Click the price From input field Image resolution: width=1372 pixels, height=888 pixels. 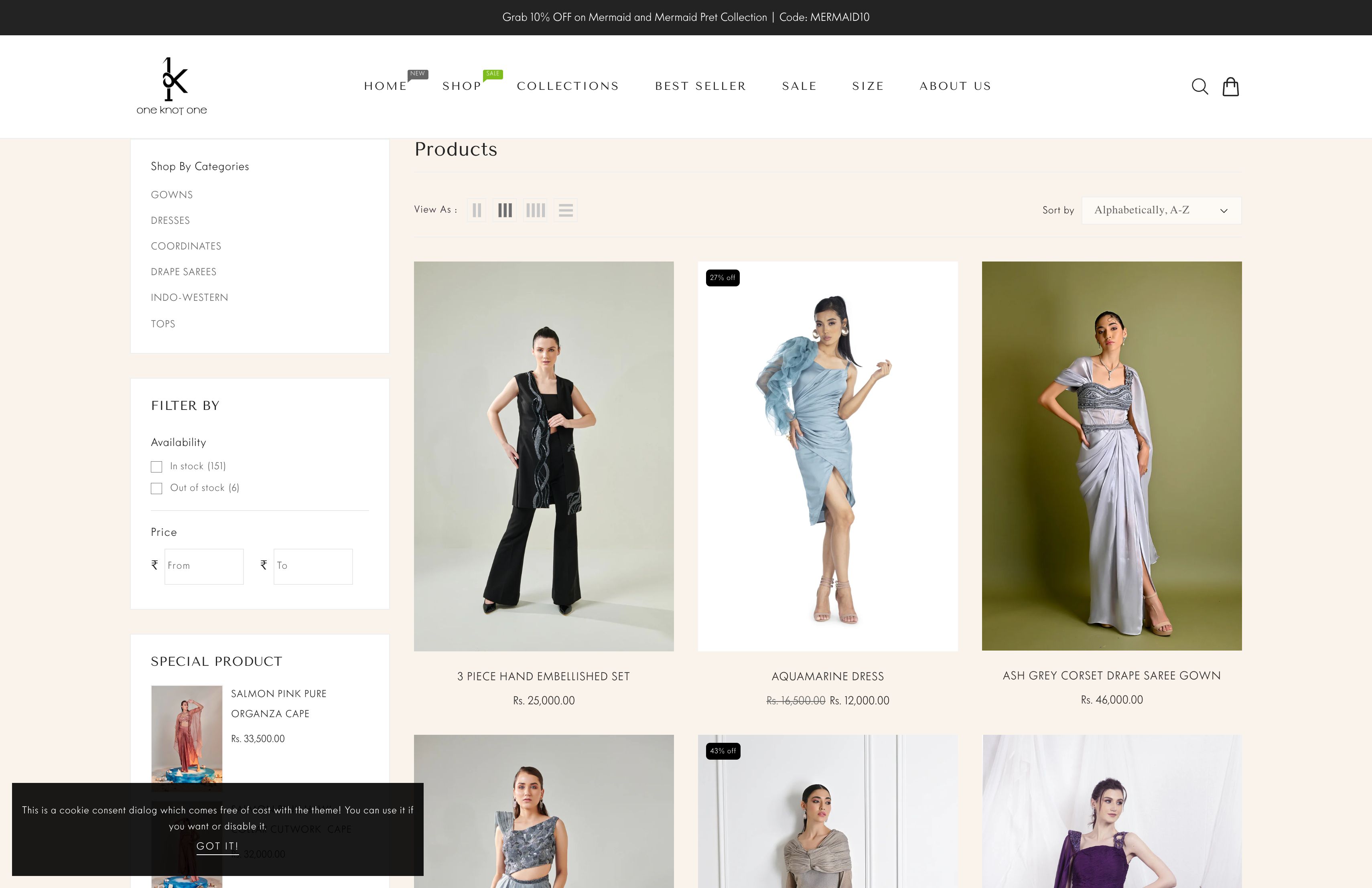204,566
